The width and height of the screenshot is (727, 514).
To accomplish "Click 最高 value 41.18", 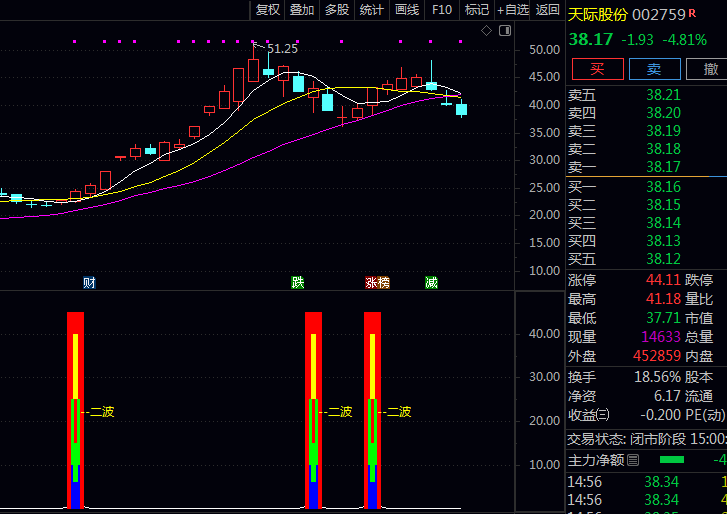I will point(663,299).
